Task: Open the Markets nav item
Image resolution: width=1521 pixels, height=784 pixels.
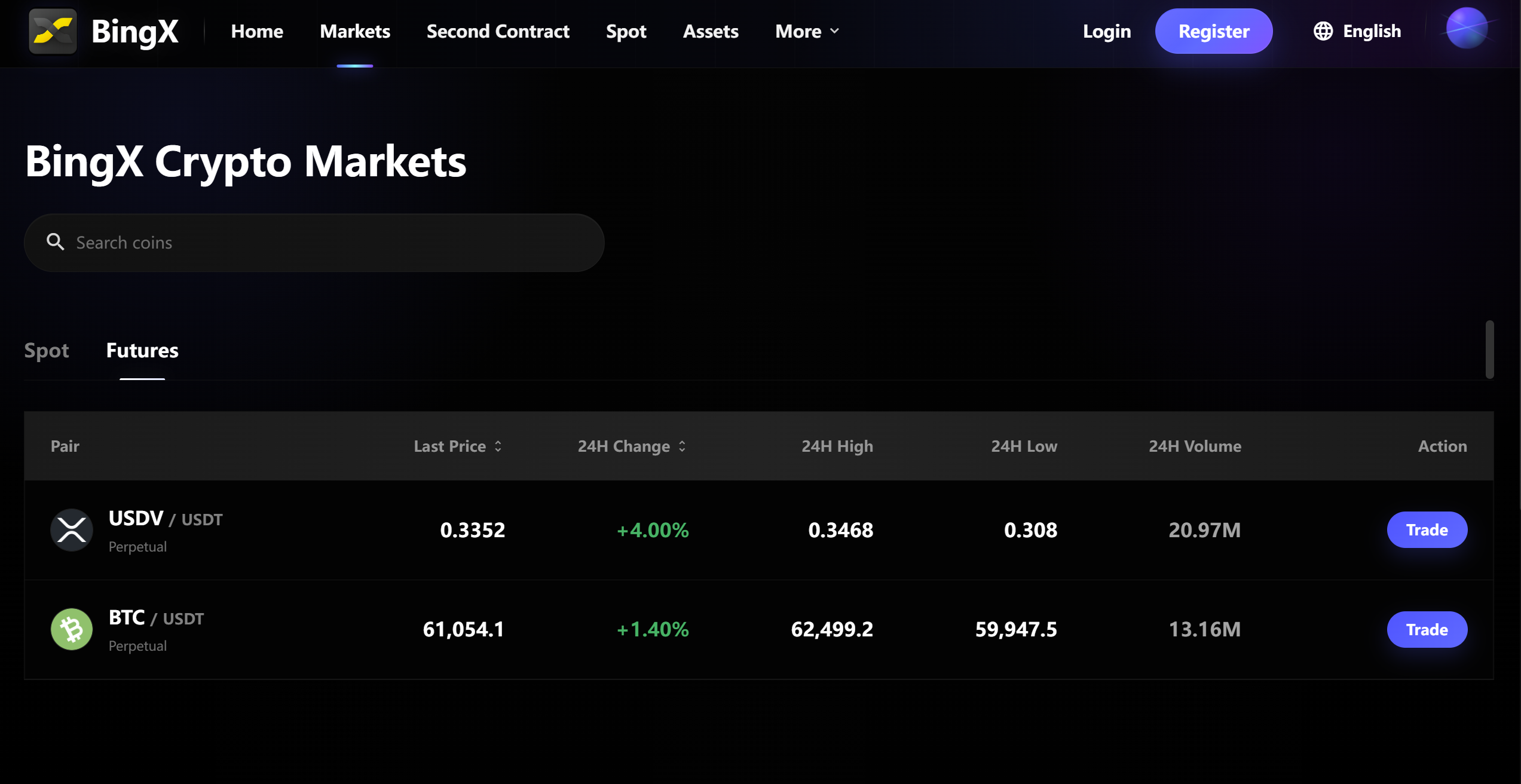Action: (355, 31)
